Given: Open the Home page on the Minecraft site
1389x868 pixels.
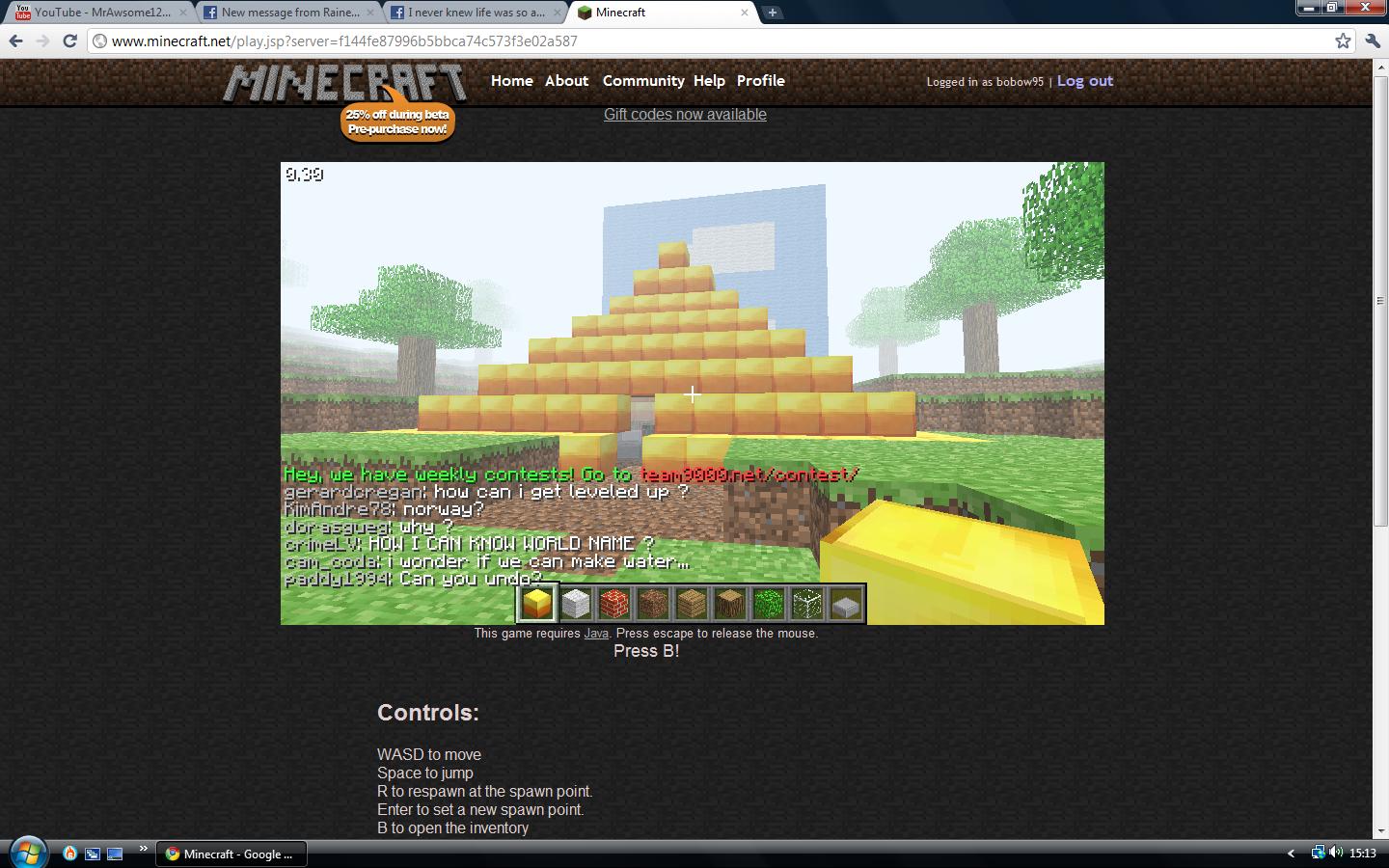Looking at the screenshot, I should pyautogui.click(x=511, y=81).
